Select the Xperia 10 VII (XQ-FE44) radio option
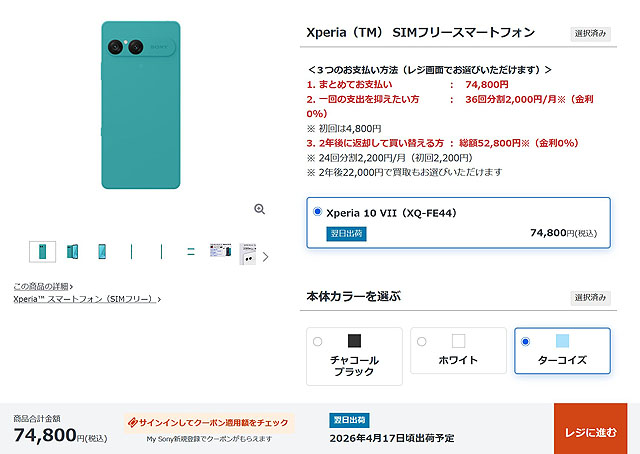The image size is (640, 454). click(x=318, y=212)
